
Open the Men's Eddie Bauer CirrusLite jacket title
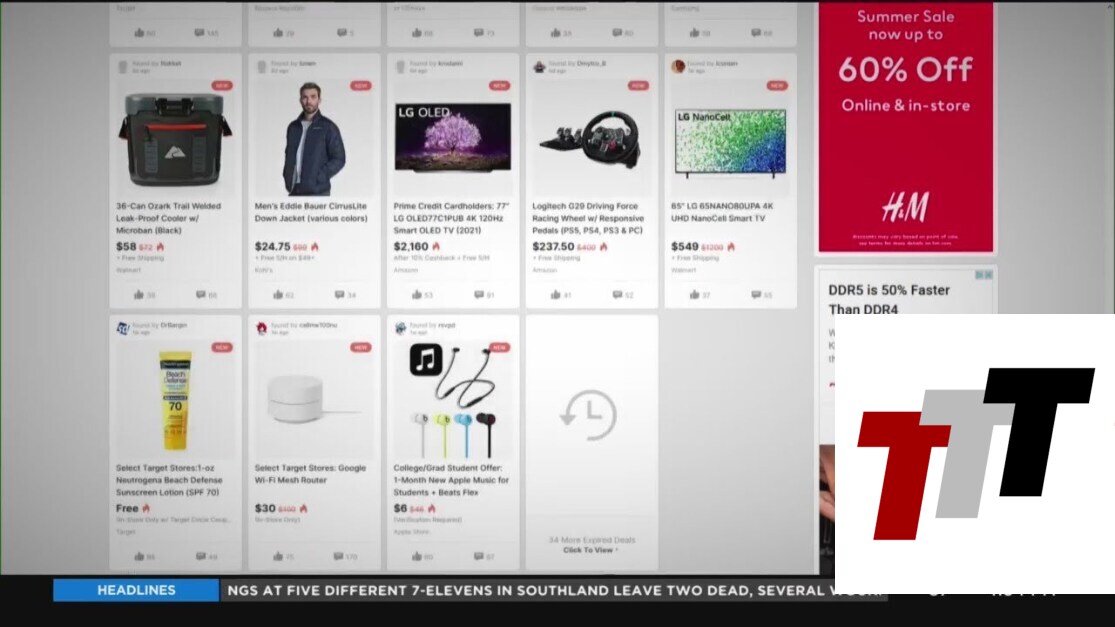point(311,212)
